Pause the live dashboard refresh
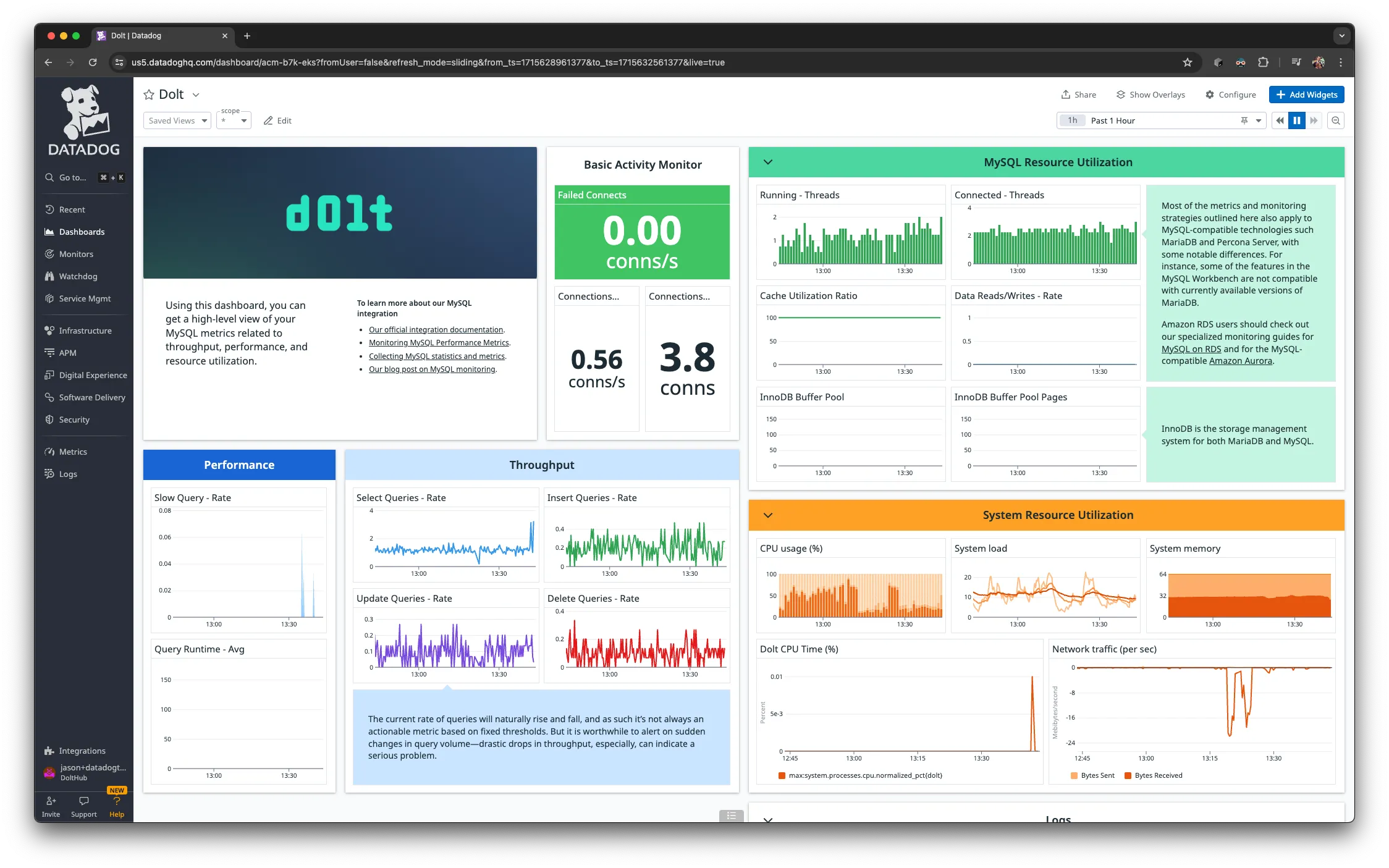 click(1296, 120)
